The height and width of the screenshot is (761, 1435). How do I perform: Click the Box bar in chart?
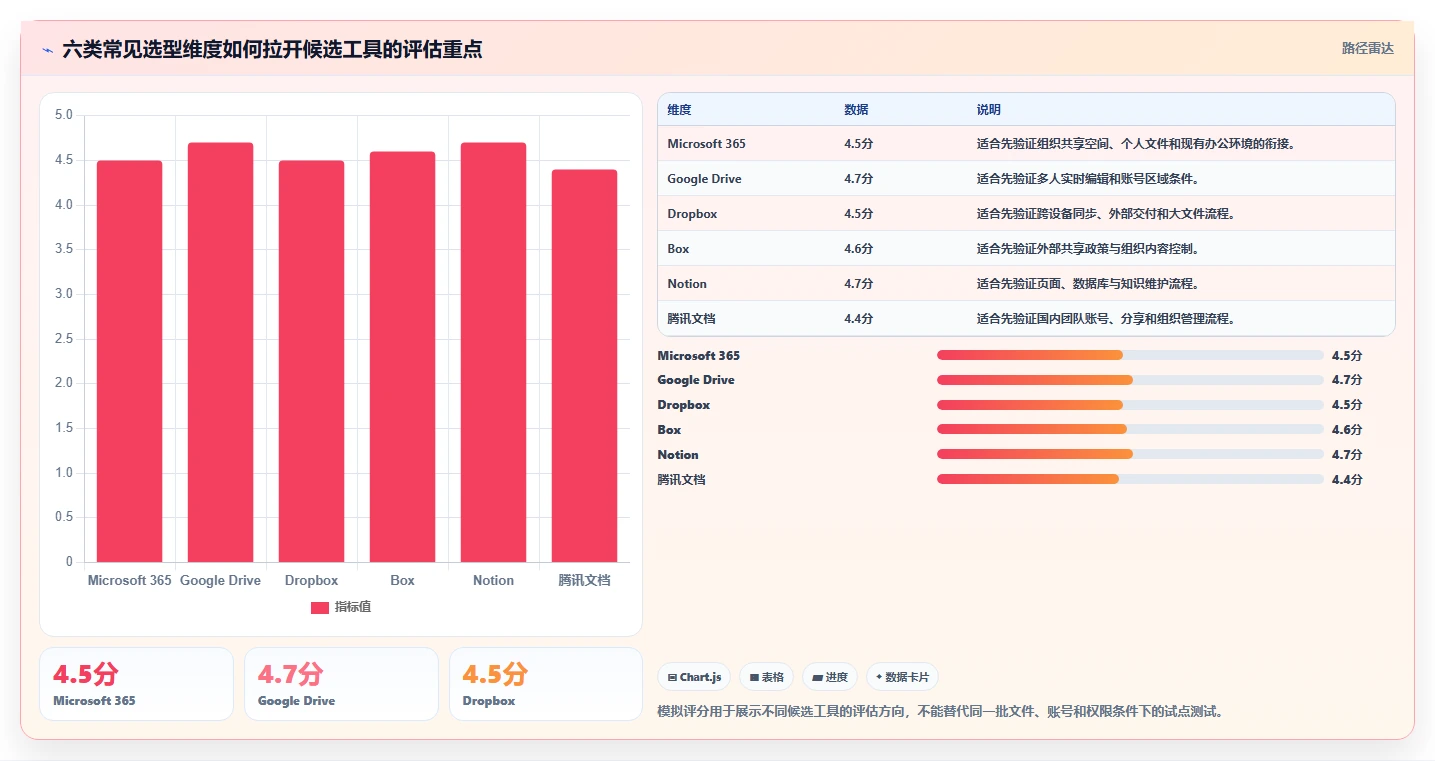[402, 357]
